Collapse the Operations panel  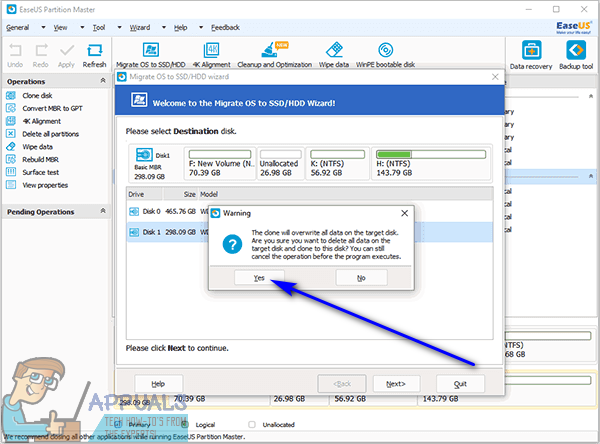click(x=103, y=81)
